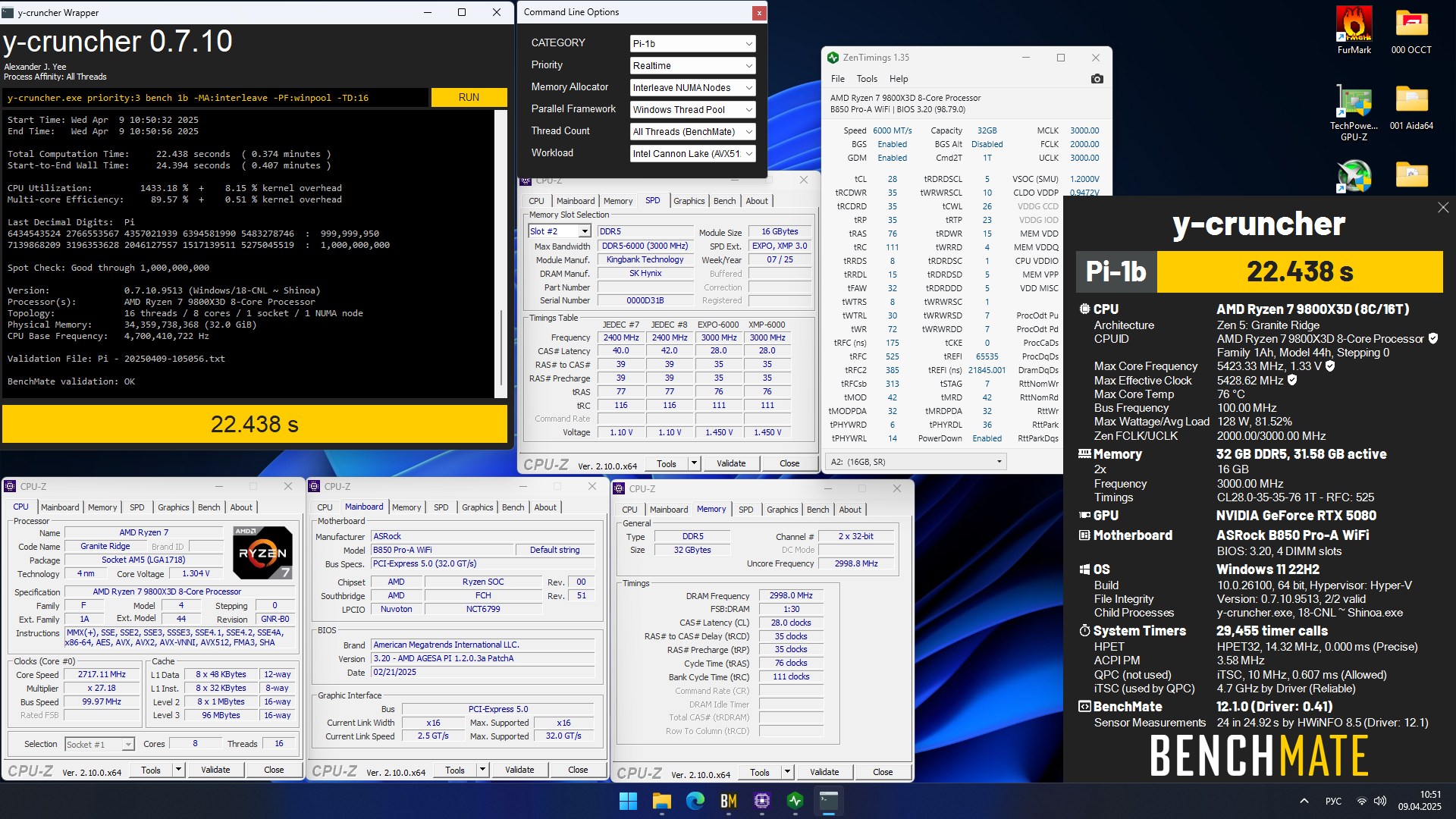The height and width of the screenshot is (819, 1456).
Task: Open the TechPowerUp GPU-Z shortcut
Action: pos(1354,112)
